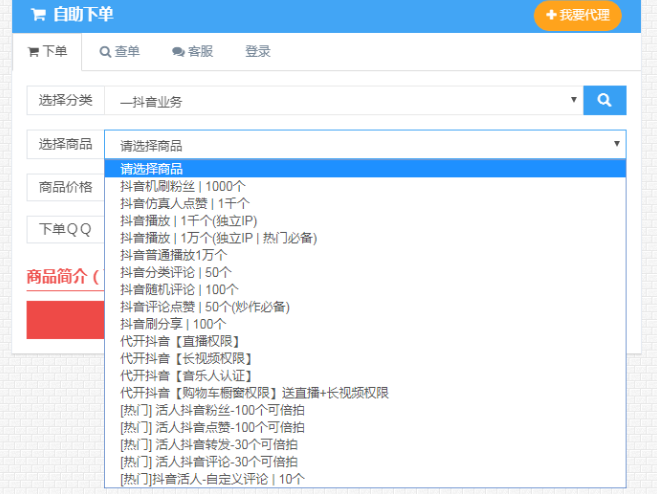Choose 抖音评论点赞 | 50个 option
This screenshot has height=494, width=657.
coord(365,306)
